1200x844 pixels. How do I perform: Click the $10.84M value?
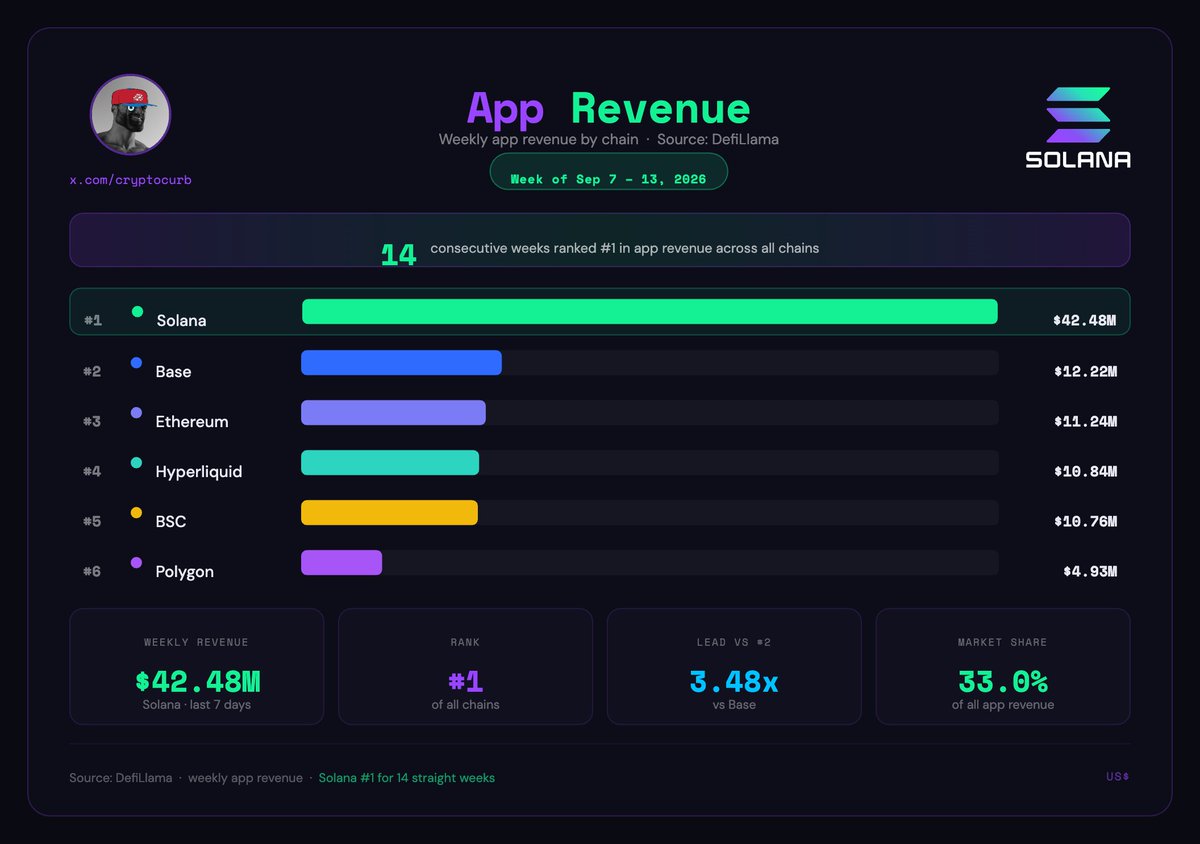pos(1085,471)
